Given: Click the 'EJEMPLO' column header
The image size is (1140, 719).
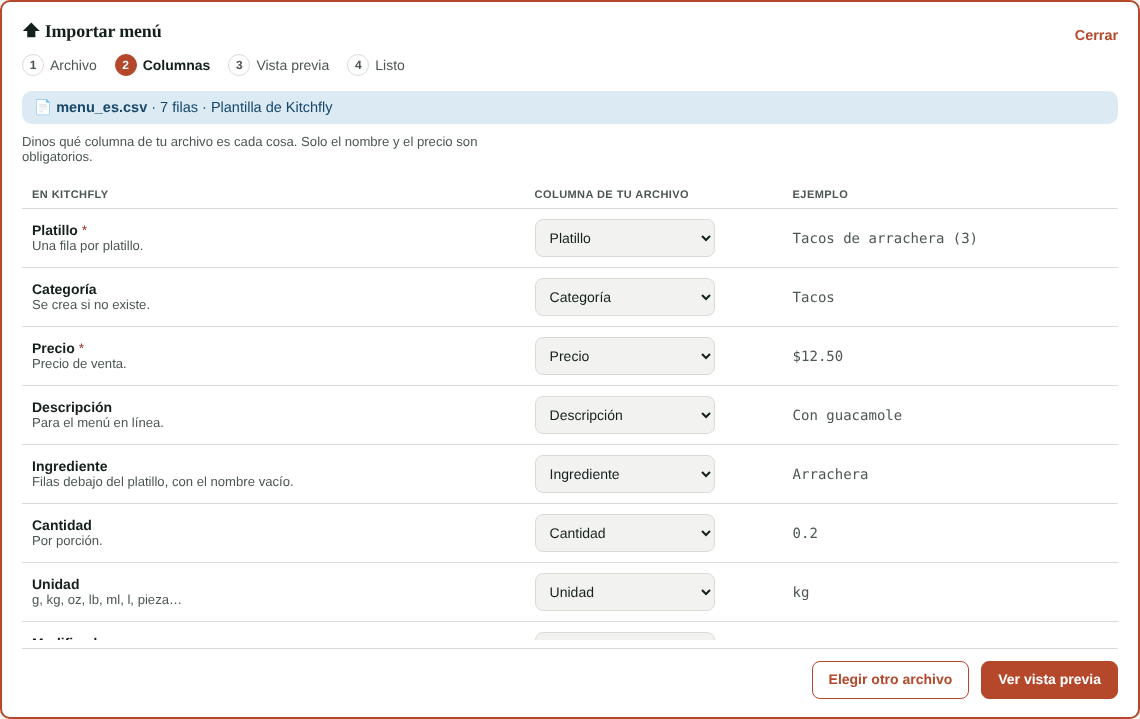Looking at the screenshot, I should (820, 194).
